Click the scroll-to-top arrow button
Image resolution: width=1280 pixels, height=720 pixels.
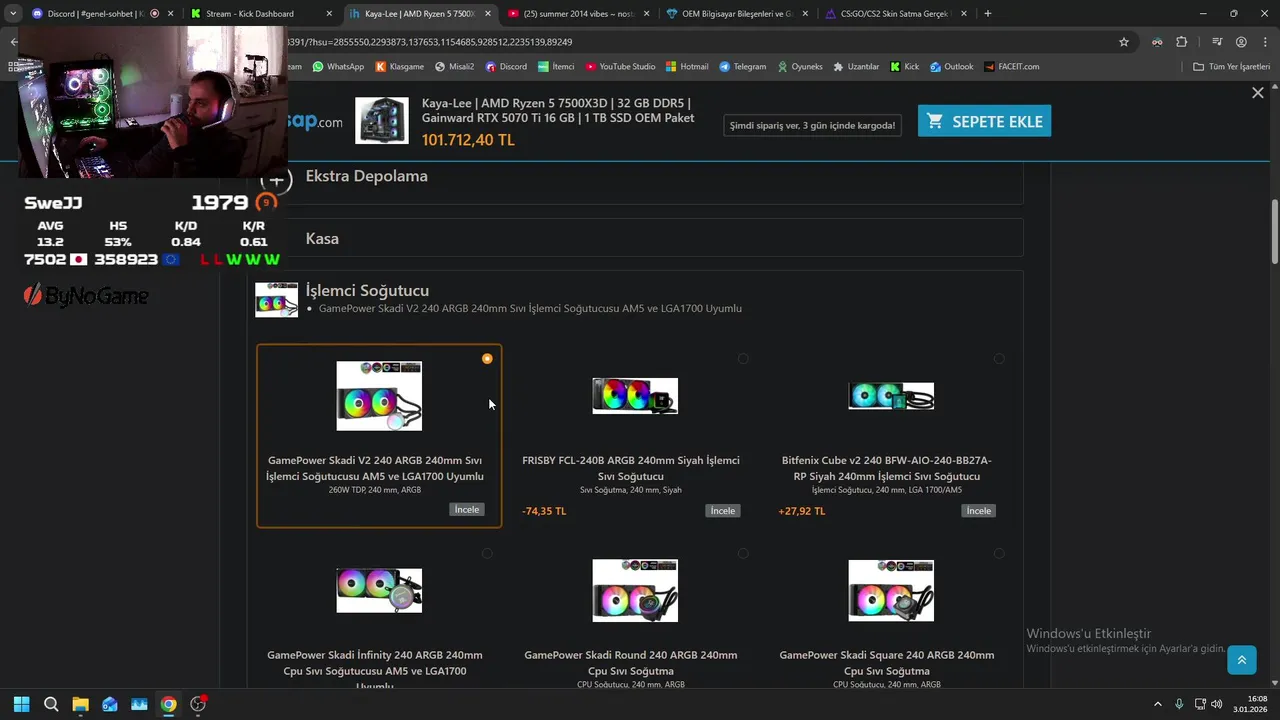click(1241, 659)
